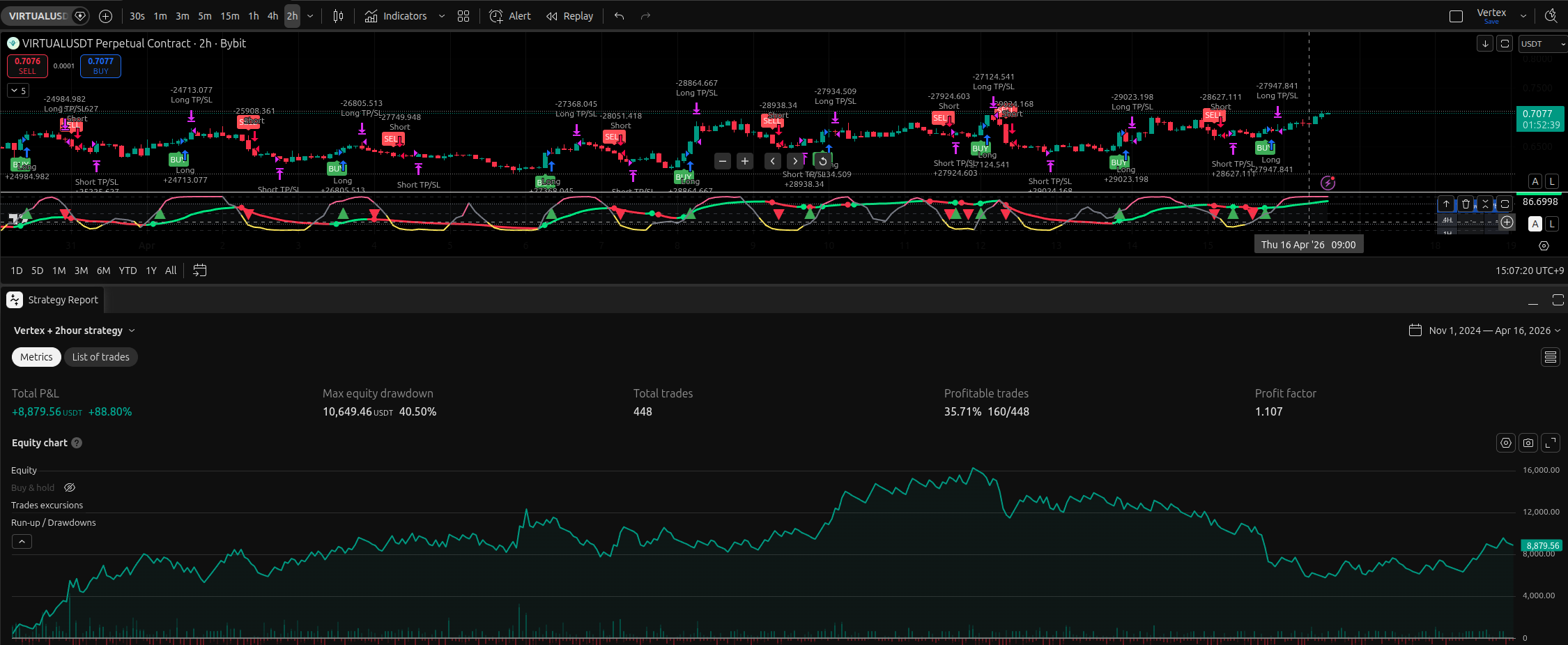Image resolution: width=1568 pixels, height=645 pixels.
Task: Open the VIRTUALUSDT symbol search
Action: coord(37,15)
